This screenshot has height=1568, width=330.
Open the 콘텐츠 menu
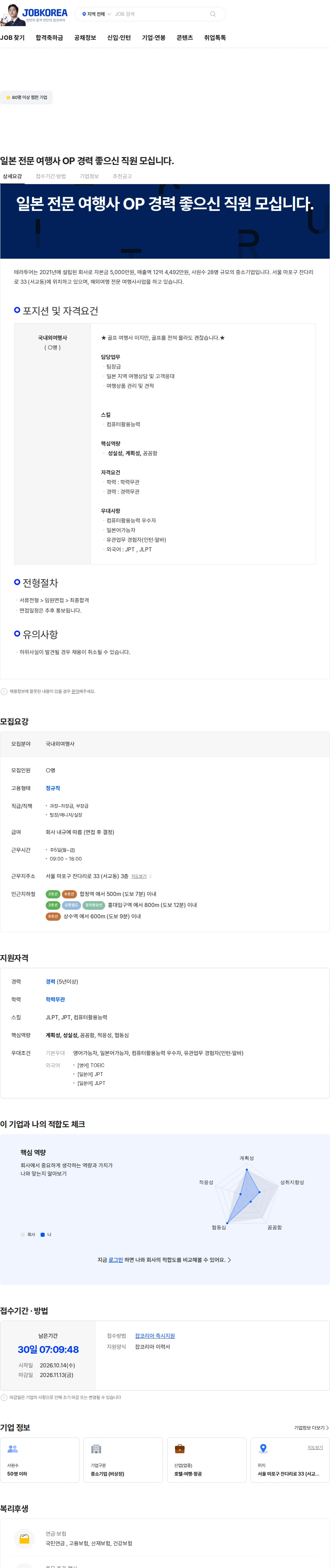(x=185, y=38)
